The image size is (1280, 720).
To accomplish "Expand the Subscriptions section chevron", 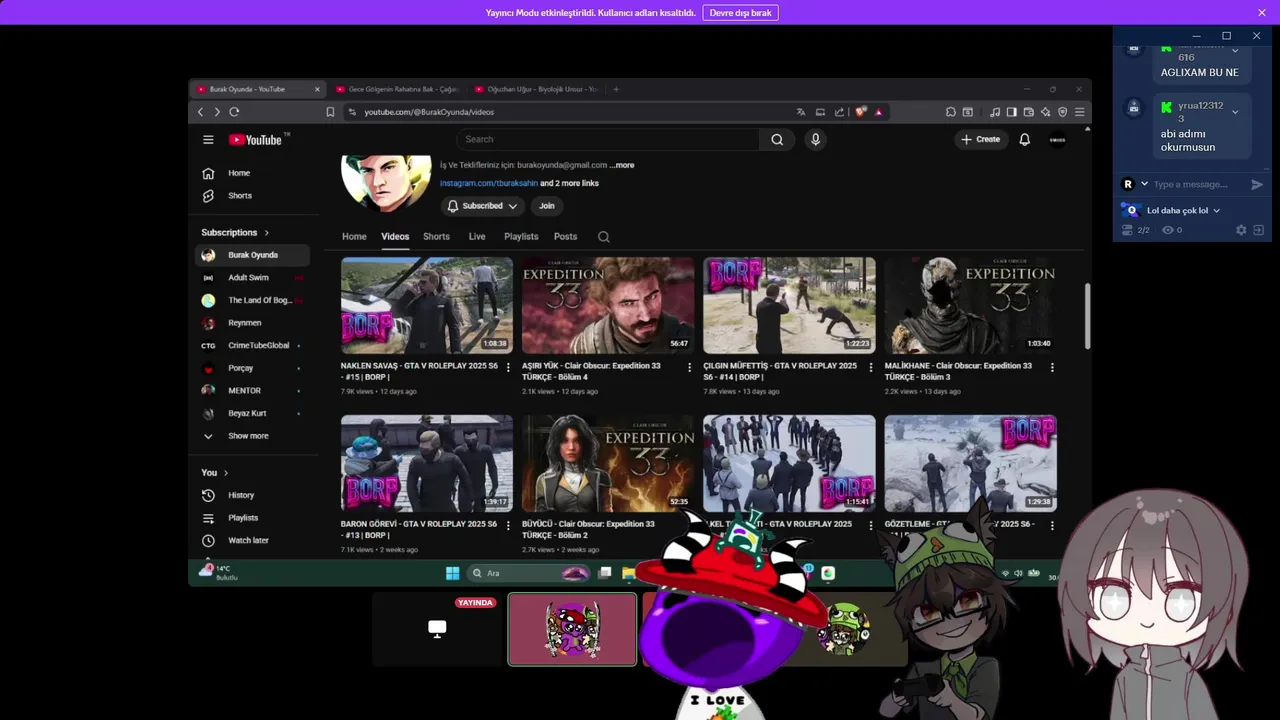I will tap(266, 233).
